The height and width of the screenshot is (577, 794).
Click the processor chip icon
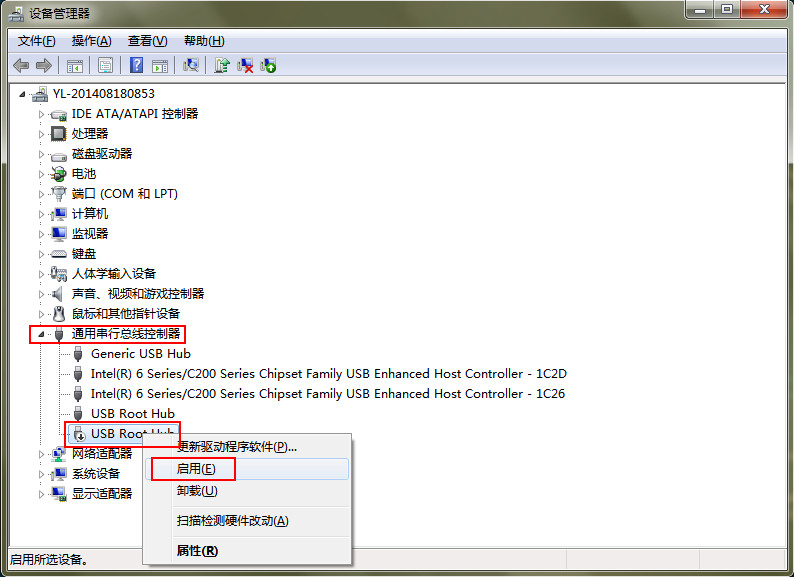point(59,134)
